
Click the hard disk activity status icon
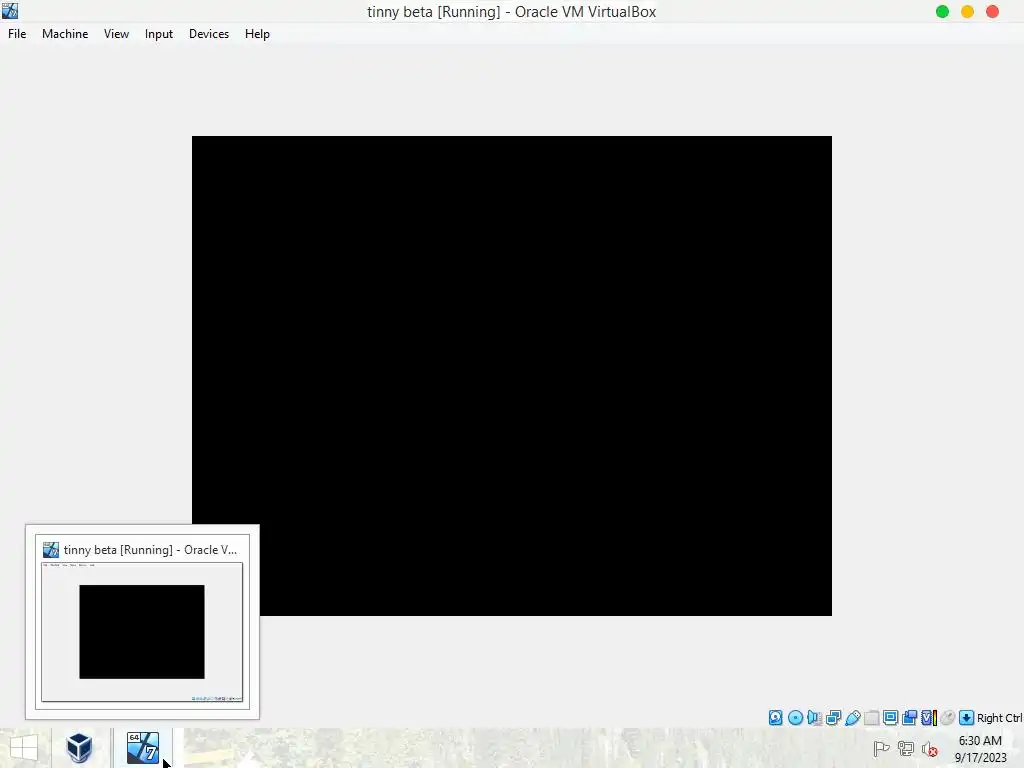775,718
